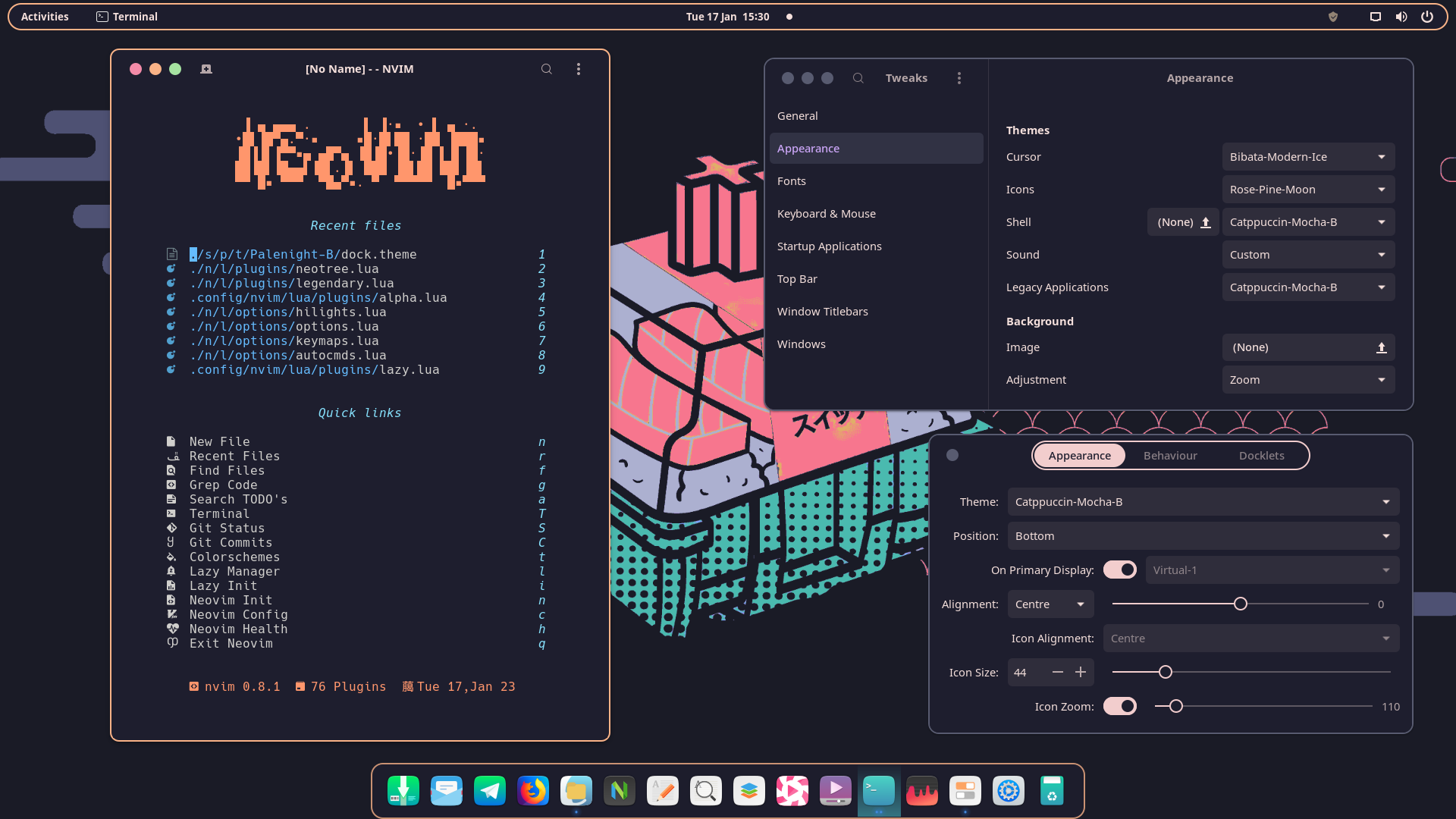Open Telegram from the dock

point(489,791)
